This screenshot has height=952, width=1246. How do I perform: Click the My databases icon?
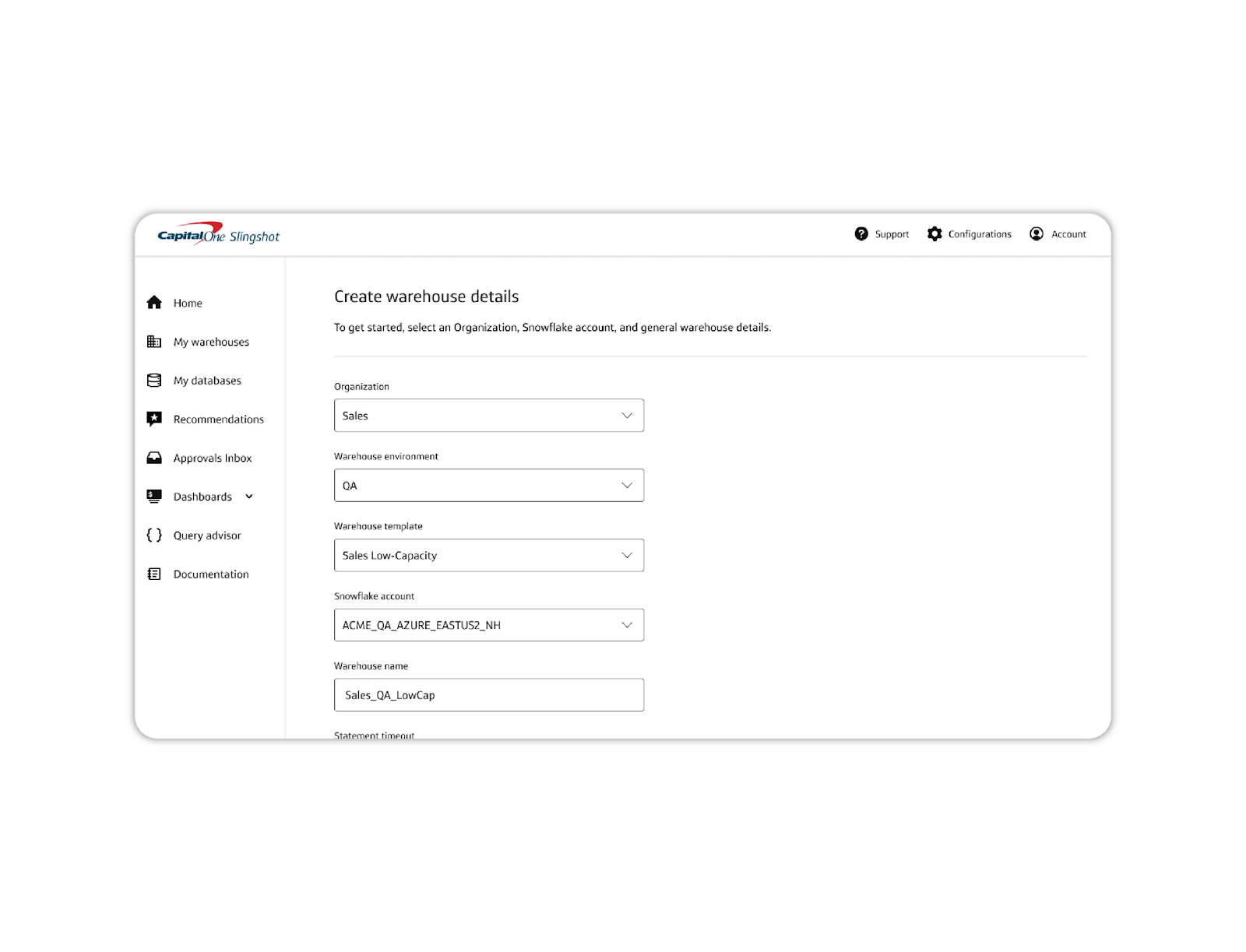[x=153, y=380]
